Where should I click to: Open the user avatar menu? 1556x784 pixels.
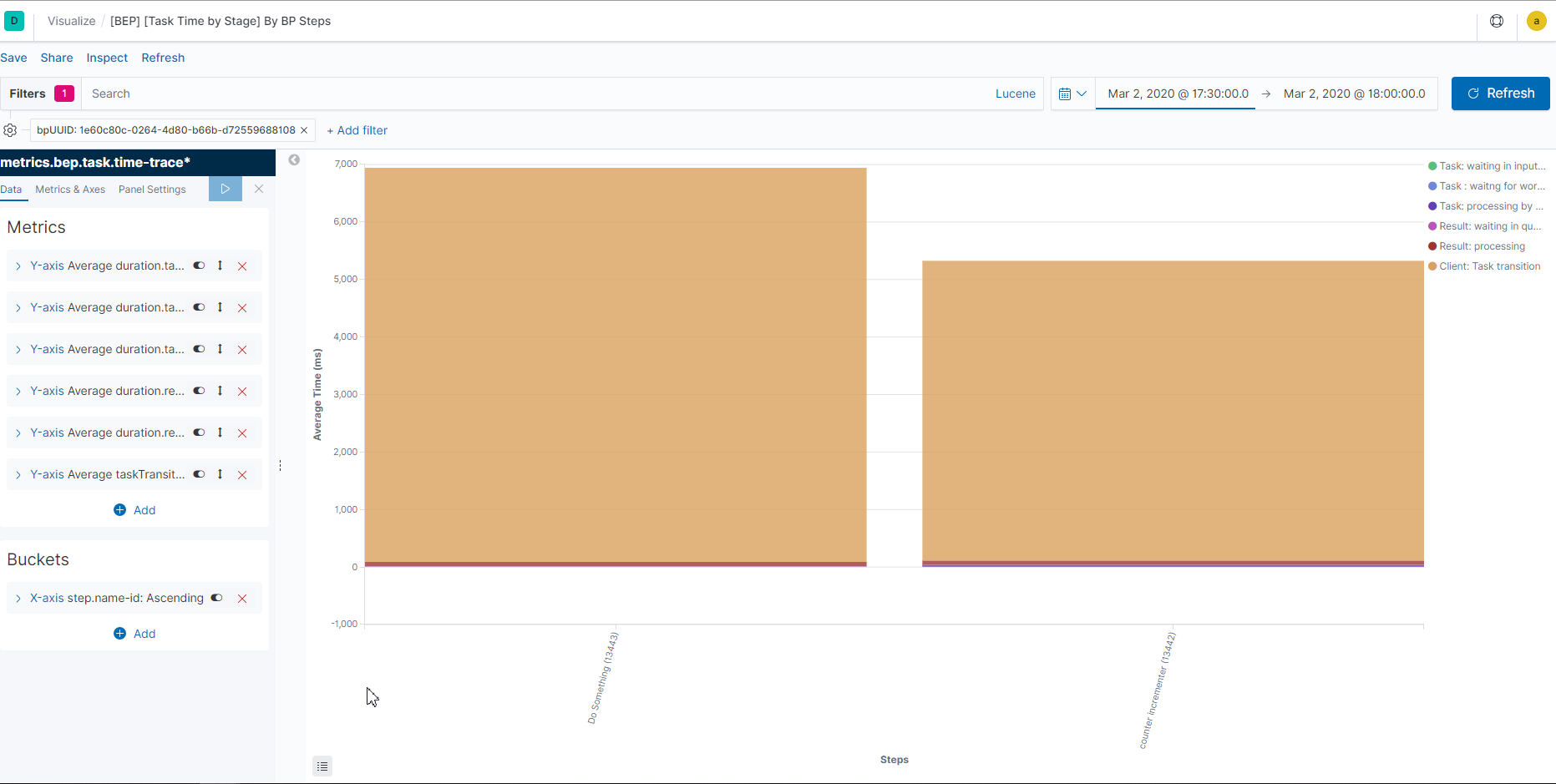point(1536,21)
